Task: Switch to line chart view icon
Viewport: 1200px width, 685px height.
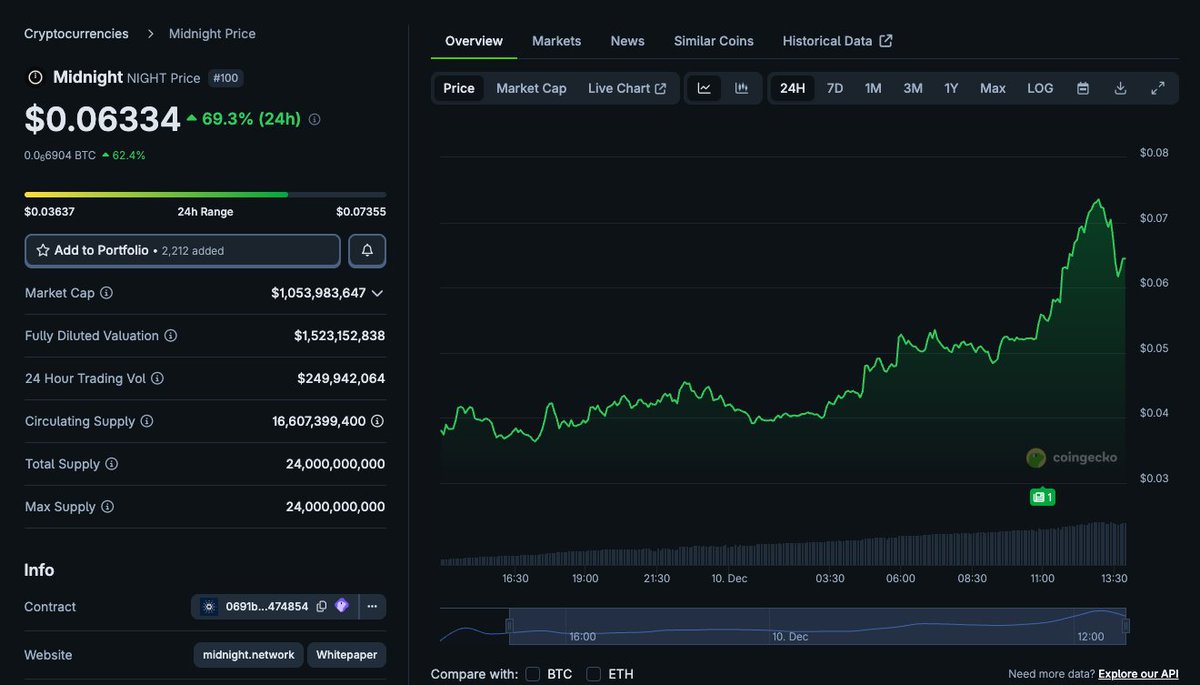Action: 704,88
